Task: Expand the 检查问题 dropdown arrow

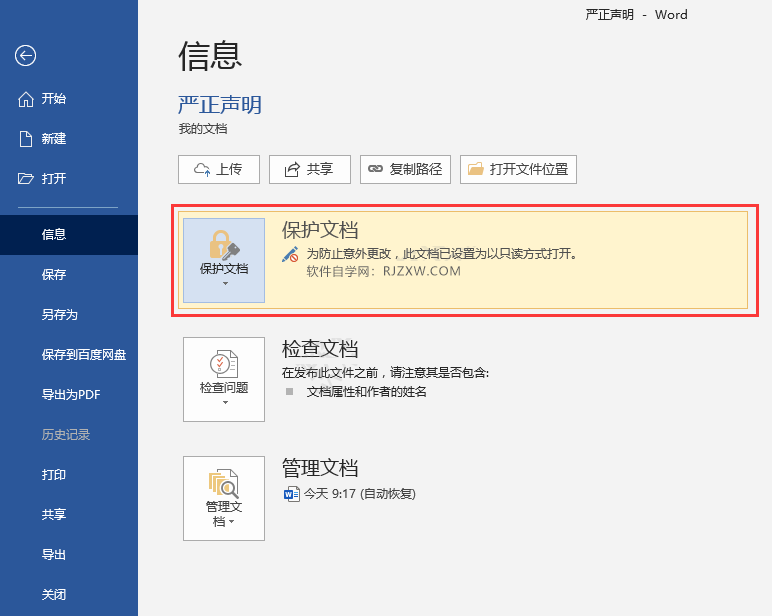Action: coord(225,403)
